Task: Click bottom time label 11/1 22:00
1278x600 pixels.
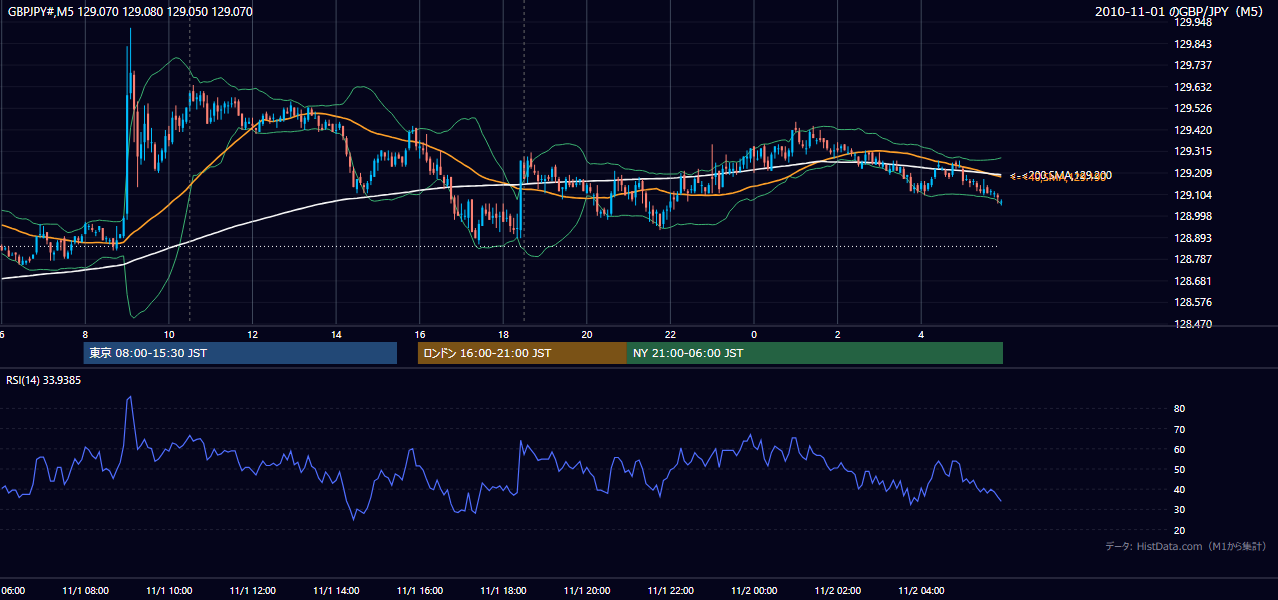Action: click(x=670, y=591)
